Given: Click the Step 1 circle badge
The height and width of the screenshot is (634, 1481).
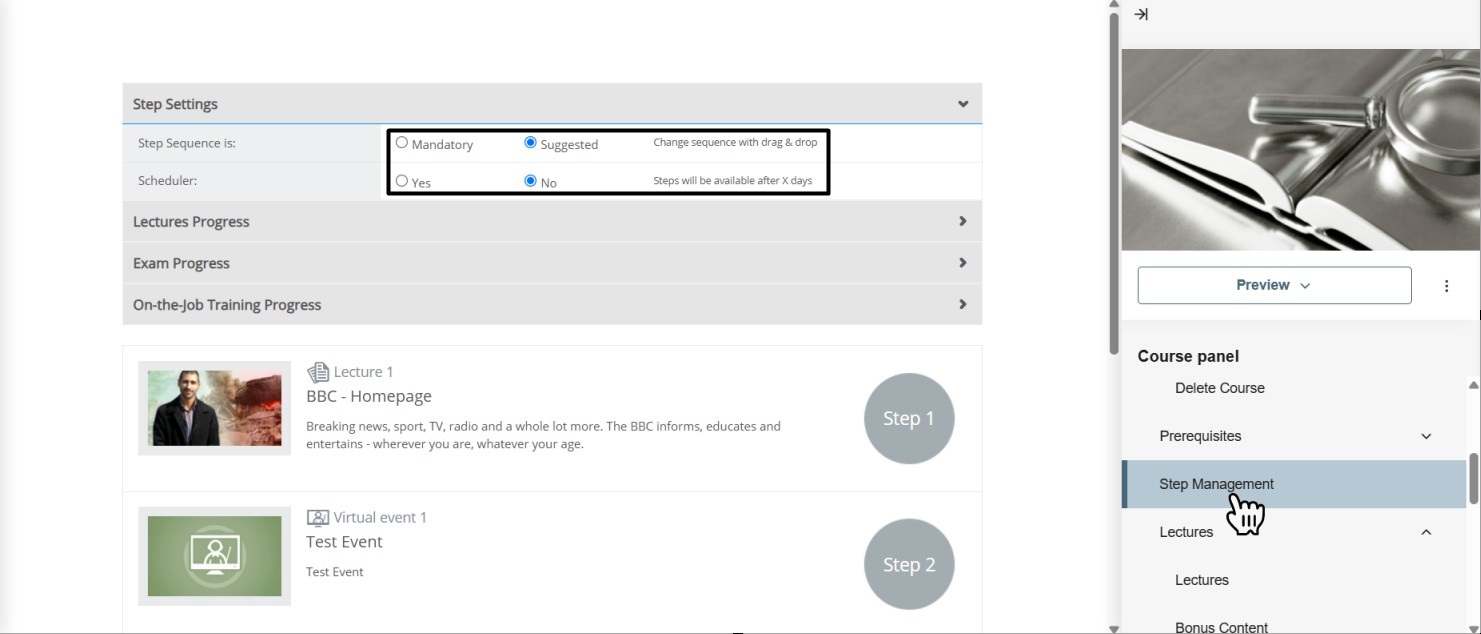Looking at the screenshot, I should (908, 419).
